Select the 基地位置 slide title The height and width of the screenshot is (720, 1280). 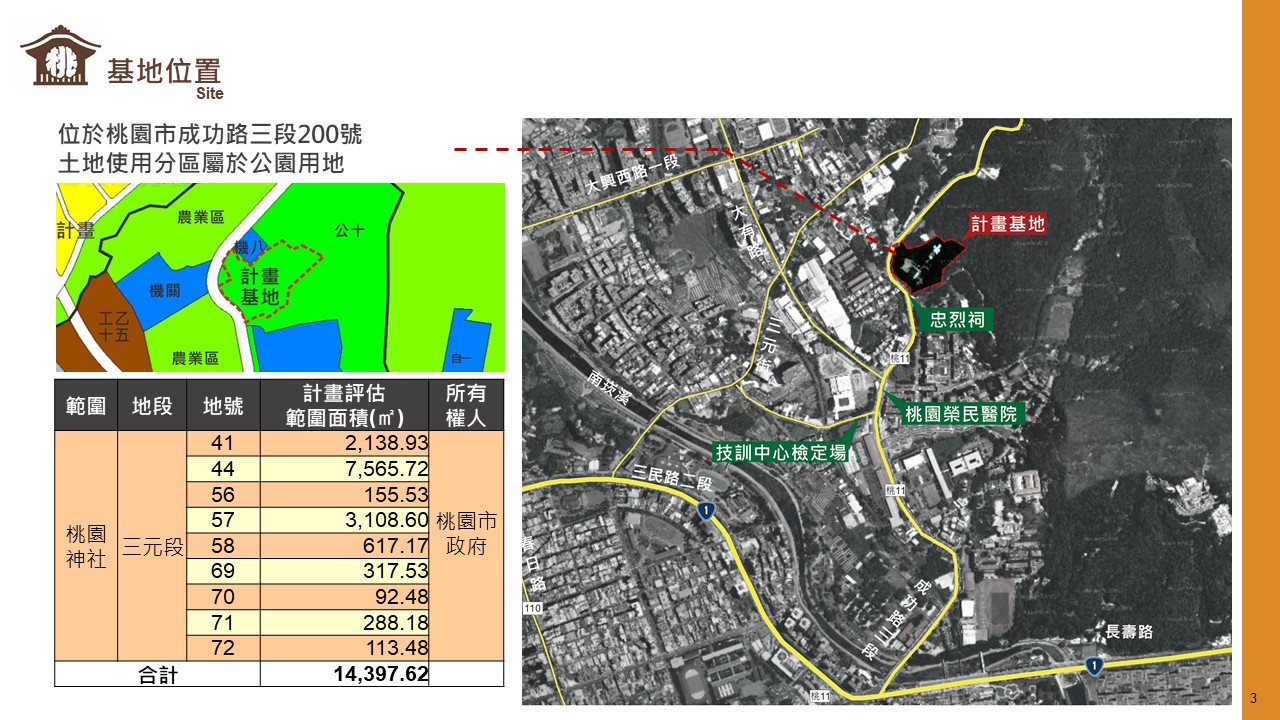click(x=164, y=71)
